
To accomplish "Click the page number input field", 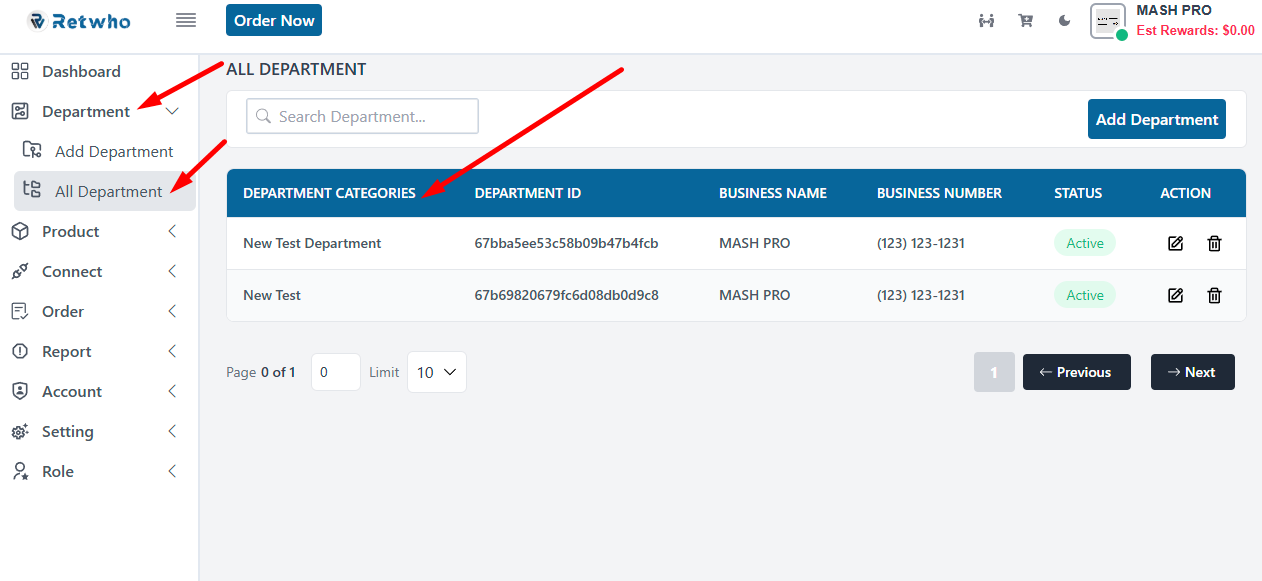I will 335,372.
